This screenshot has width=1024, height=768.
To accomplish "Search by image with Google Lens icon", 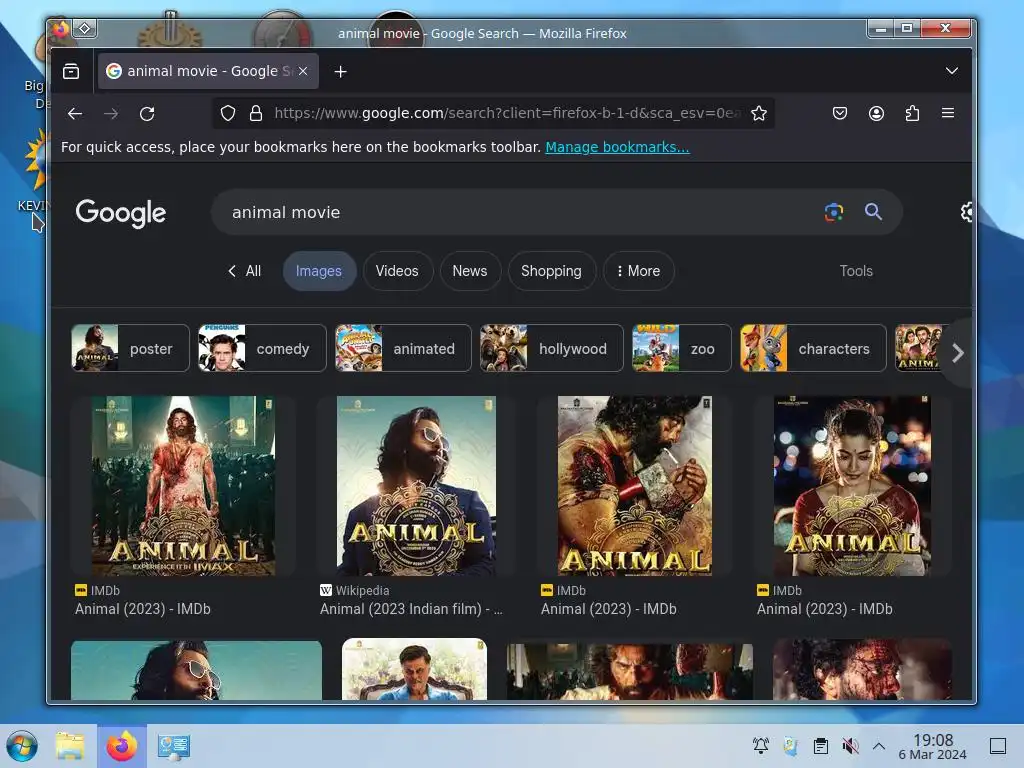I will [x=834, y=212].
